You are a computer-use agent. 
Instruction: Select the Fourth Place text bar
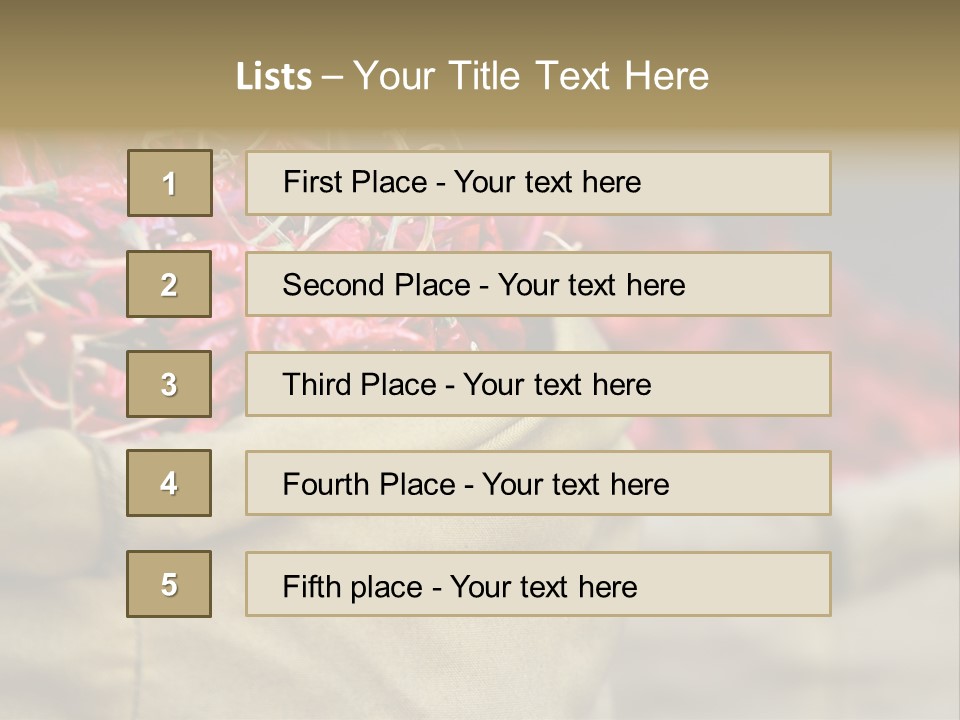click(x=538, y=483)
